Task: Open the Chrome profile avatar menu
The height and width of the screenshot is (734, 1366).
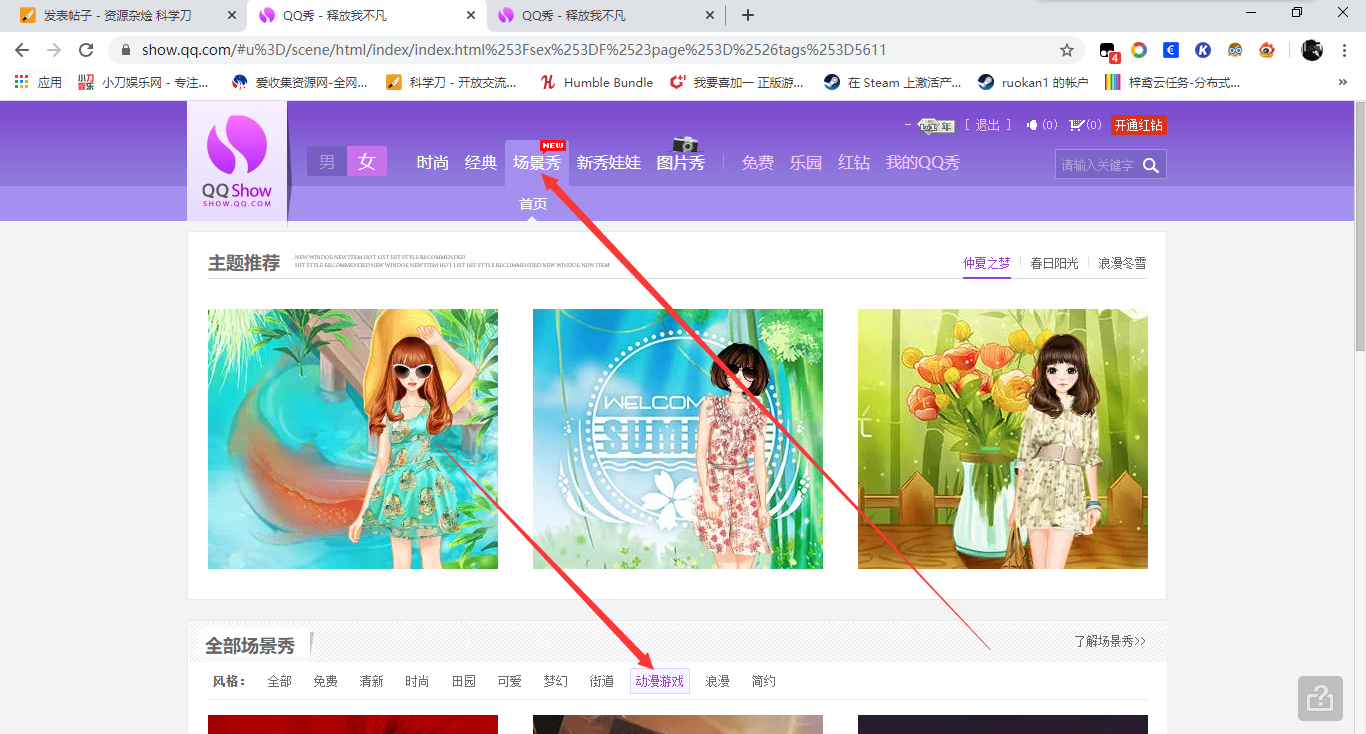Action: [1312, 50]
